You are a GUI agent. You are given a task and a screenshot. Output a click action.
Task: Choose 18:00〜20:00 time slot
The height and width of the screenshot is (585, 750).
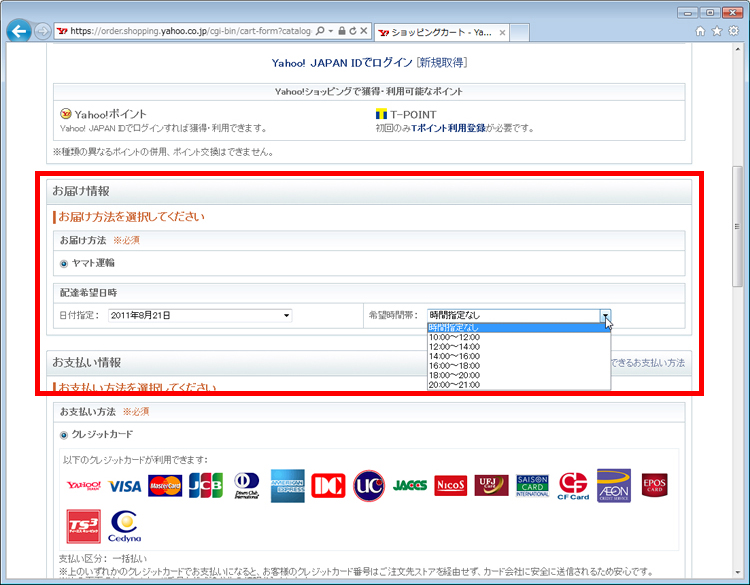[518, 375]
